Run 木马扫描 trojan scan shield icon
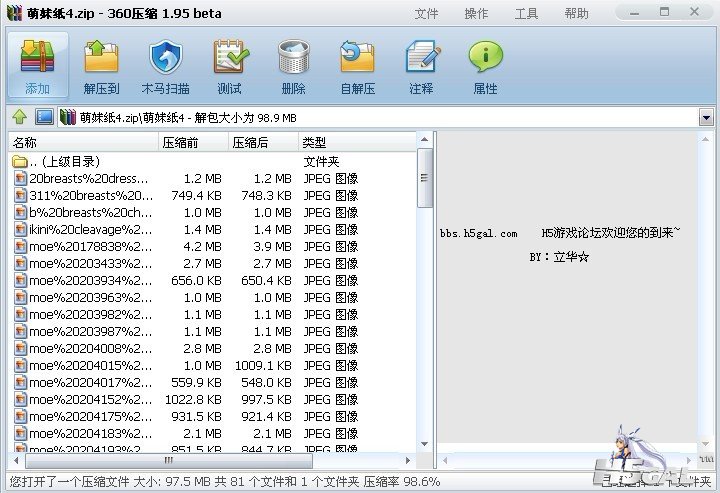The image size is (720, 493). point(166,57)
